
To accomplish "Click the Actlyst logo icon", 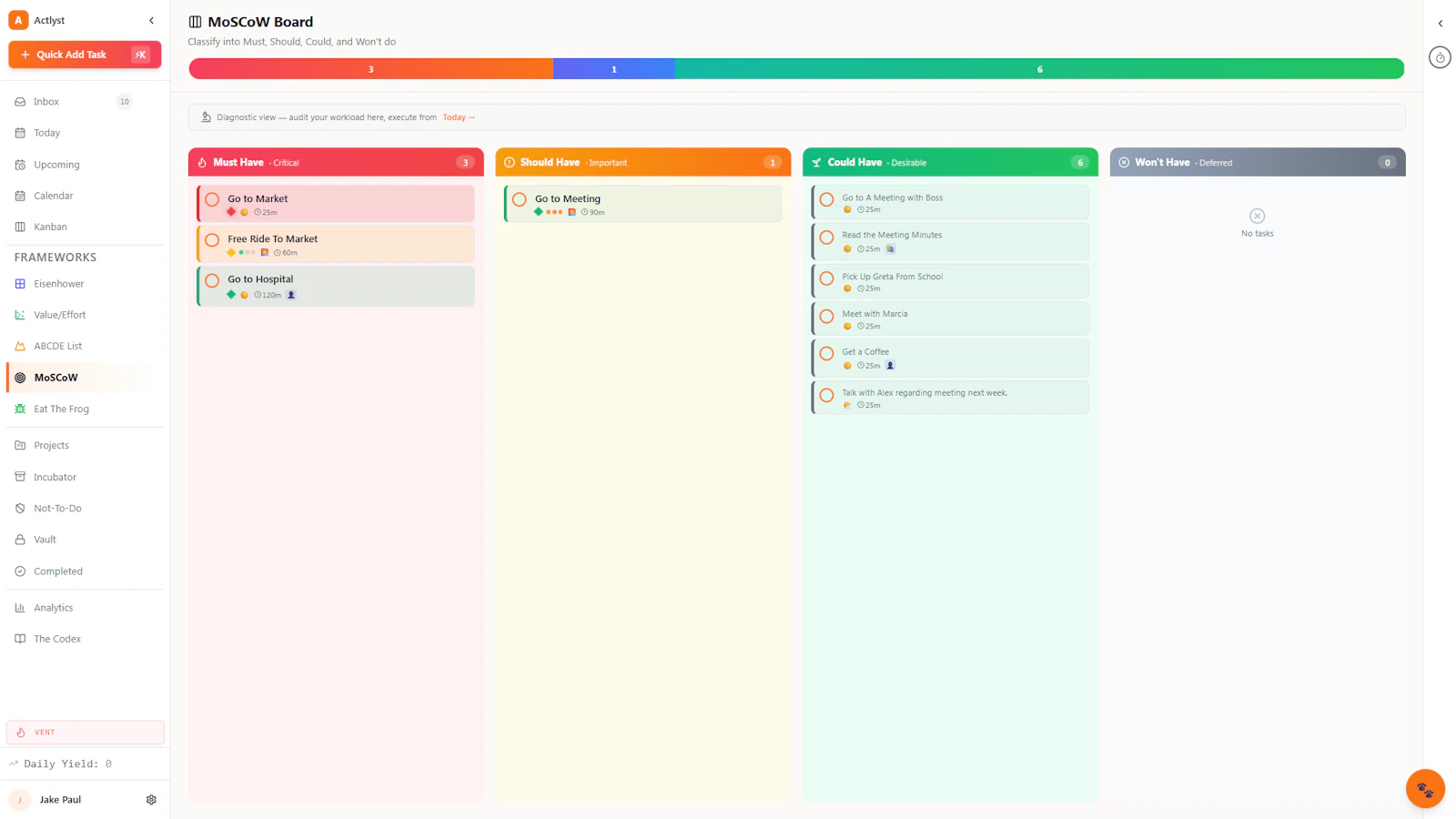I will tap(18, 20).
